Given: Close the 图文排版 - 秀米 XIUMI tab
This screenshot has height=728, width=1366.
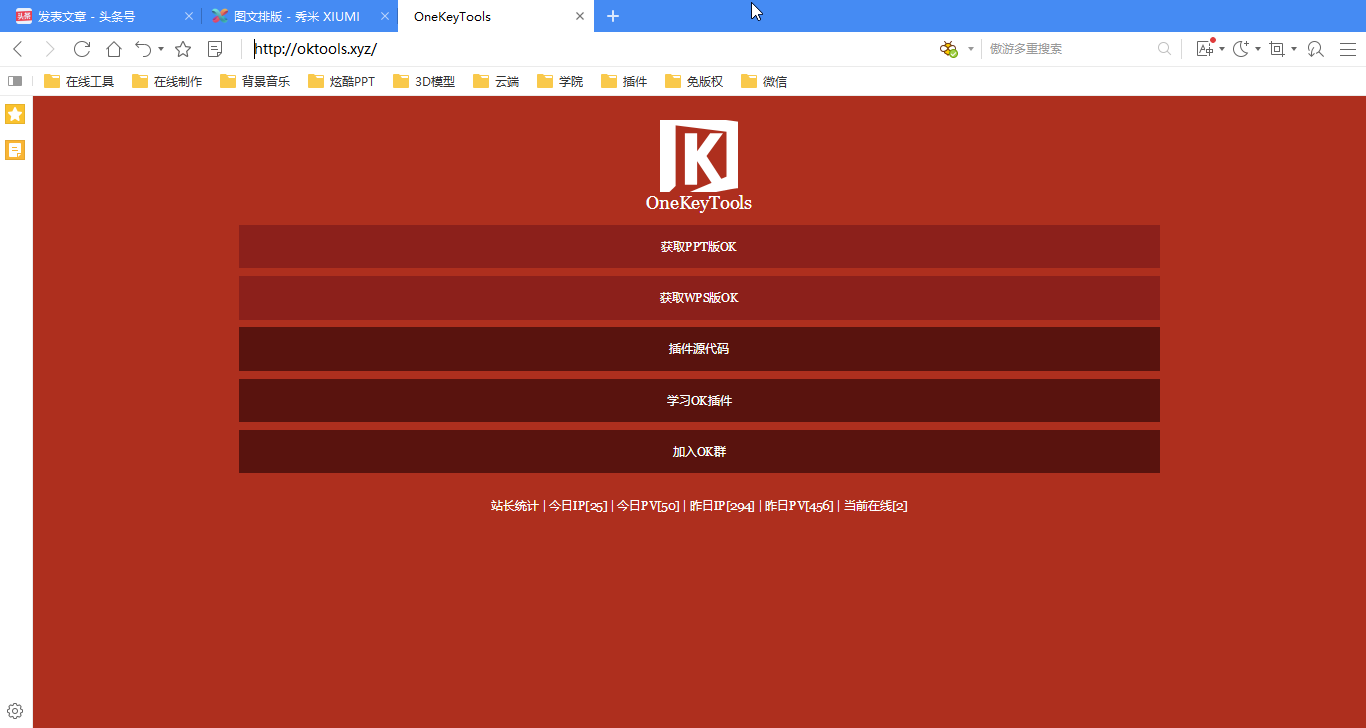Looking at the screenshot, I should click(385, 16).
